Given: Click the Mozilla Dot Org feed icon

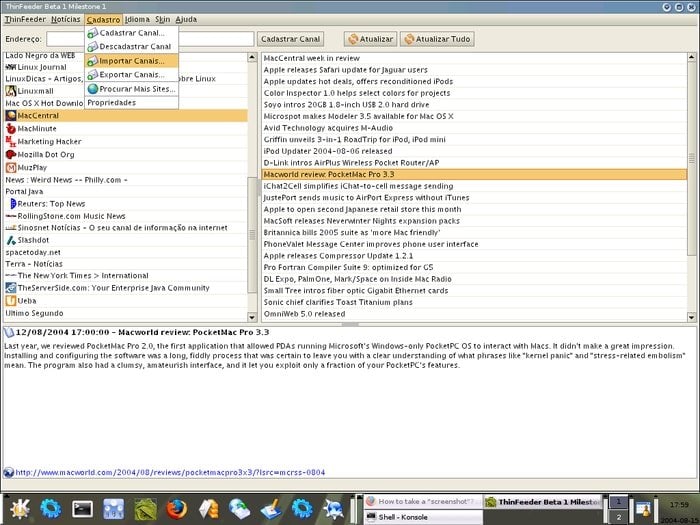Looking at the screenshot, I should point(11,154).
